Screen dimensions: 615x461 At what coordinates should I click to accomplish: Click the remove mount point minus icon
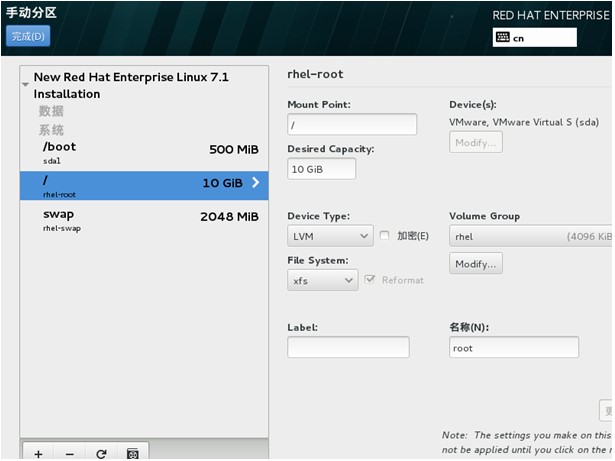point(69,453)
